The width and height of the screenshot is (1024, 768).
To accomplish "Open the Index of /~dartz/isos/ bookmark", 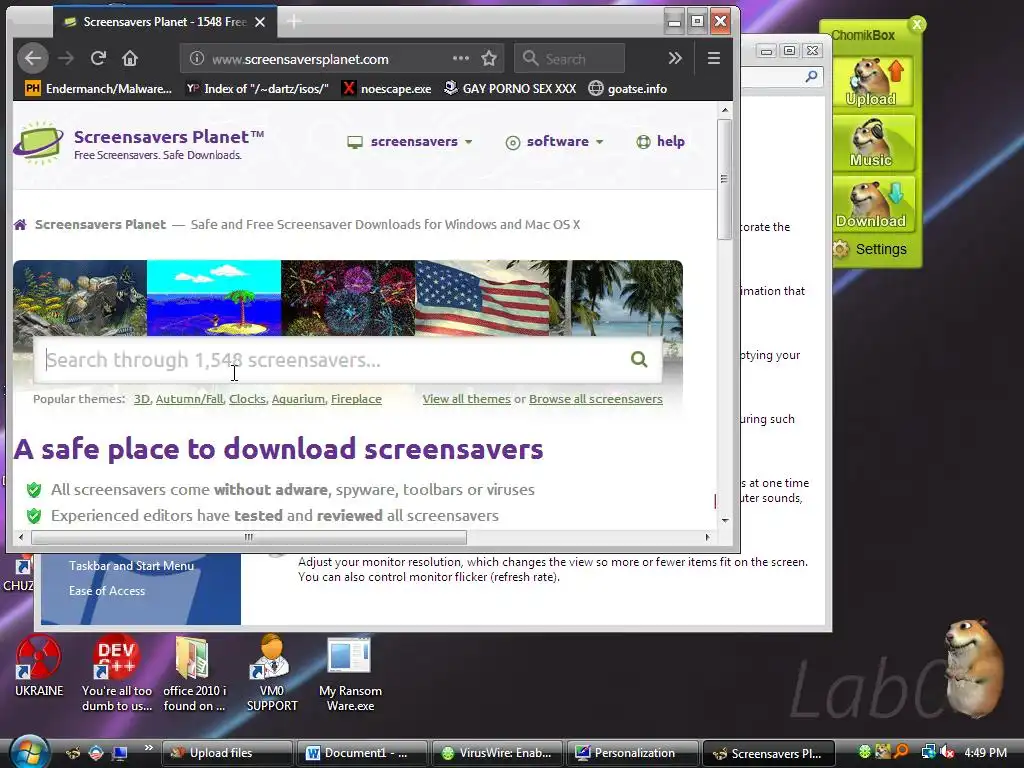I will [257, 89].
